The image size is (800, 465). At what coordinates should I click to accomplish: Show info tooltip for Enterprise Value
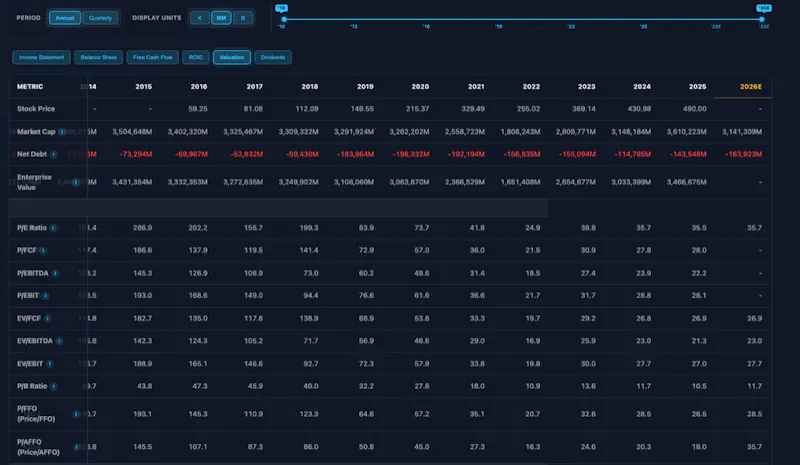click(76, 182)
